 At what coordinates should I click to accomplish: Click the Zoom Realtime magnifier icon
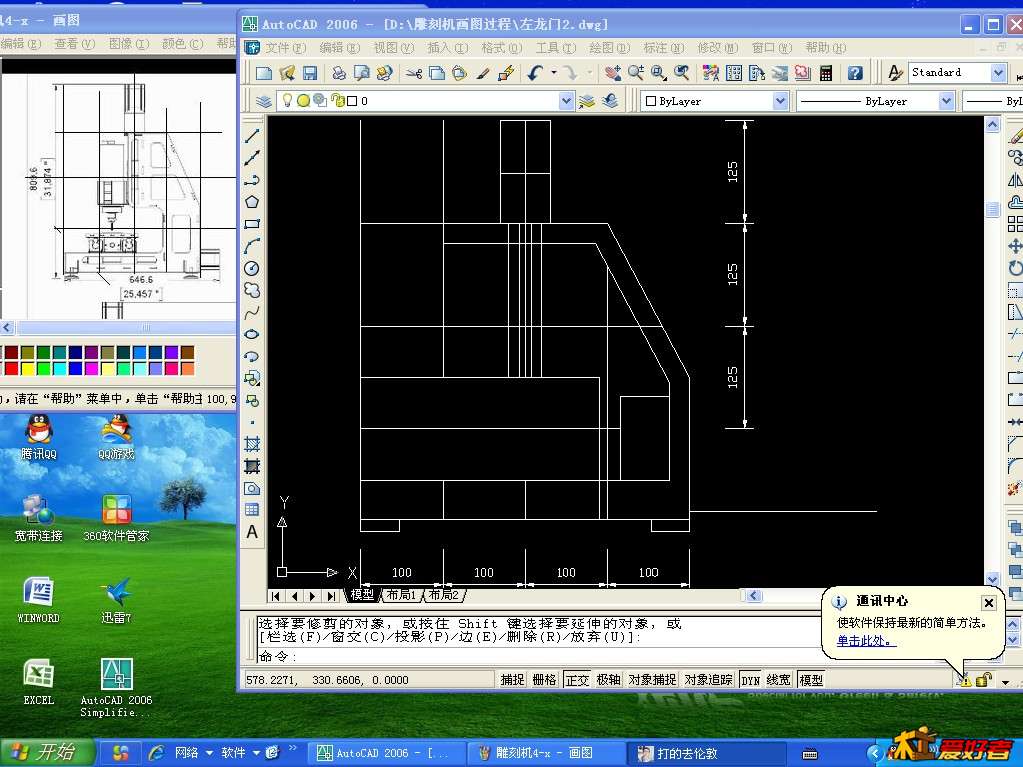635,73
